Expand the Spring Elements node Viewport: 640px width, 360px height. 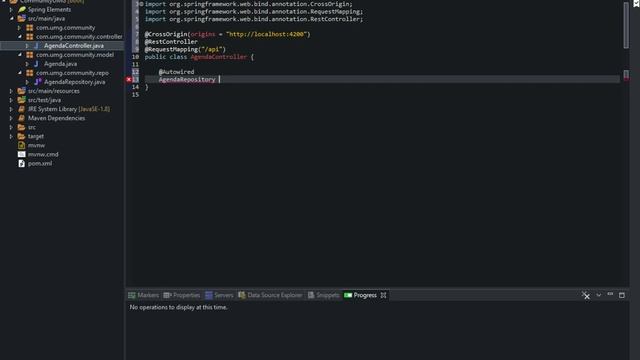11,9
